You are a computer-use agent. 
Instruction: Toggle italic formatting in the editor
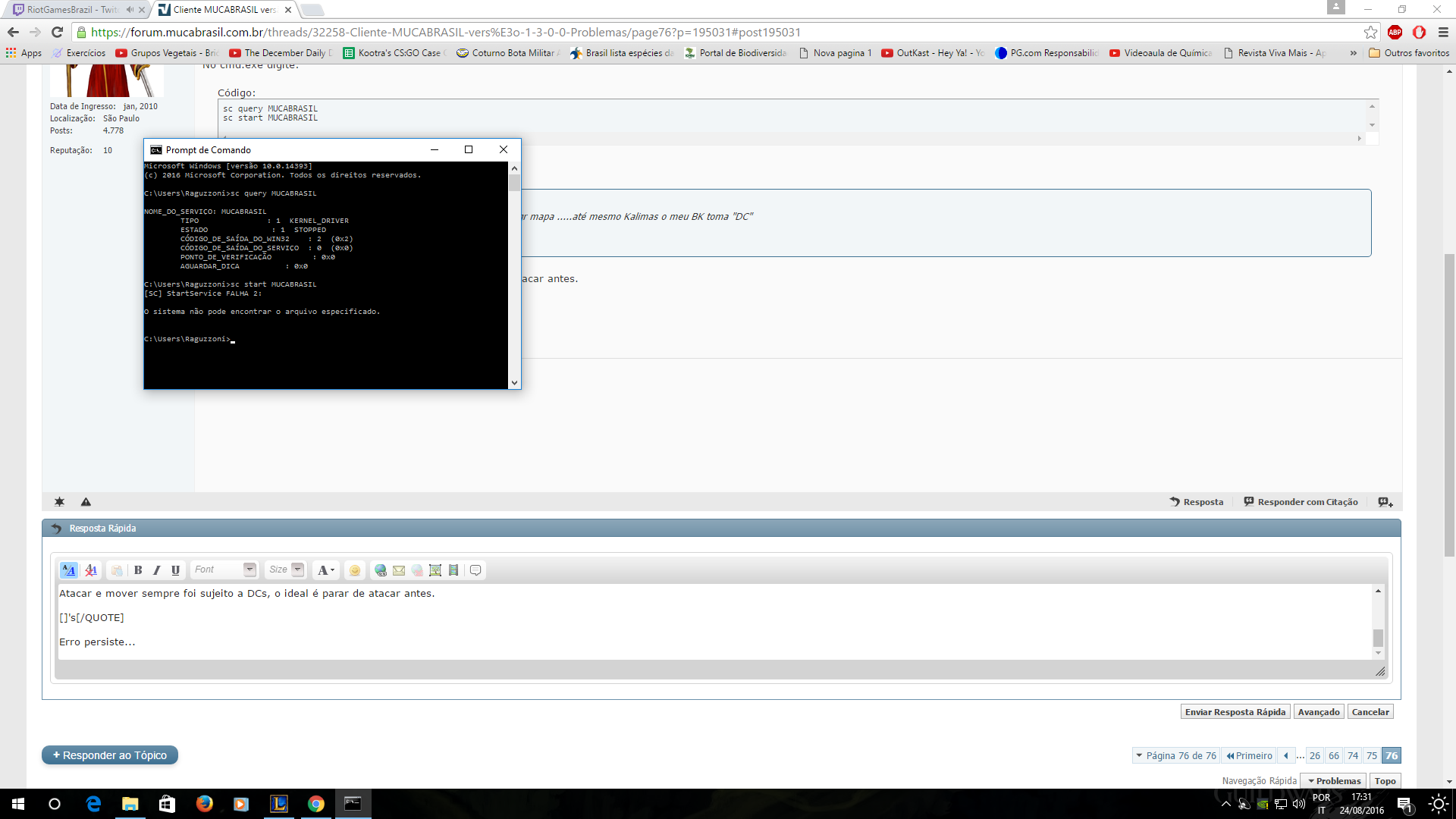[157, 570]
